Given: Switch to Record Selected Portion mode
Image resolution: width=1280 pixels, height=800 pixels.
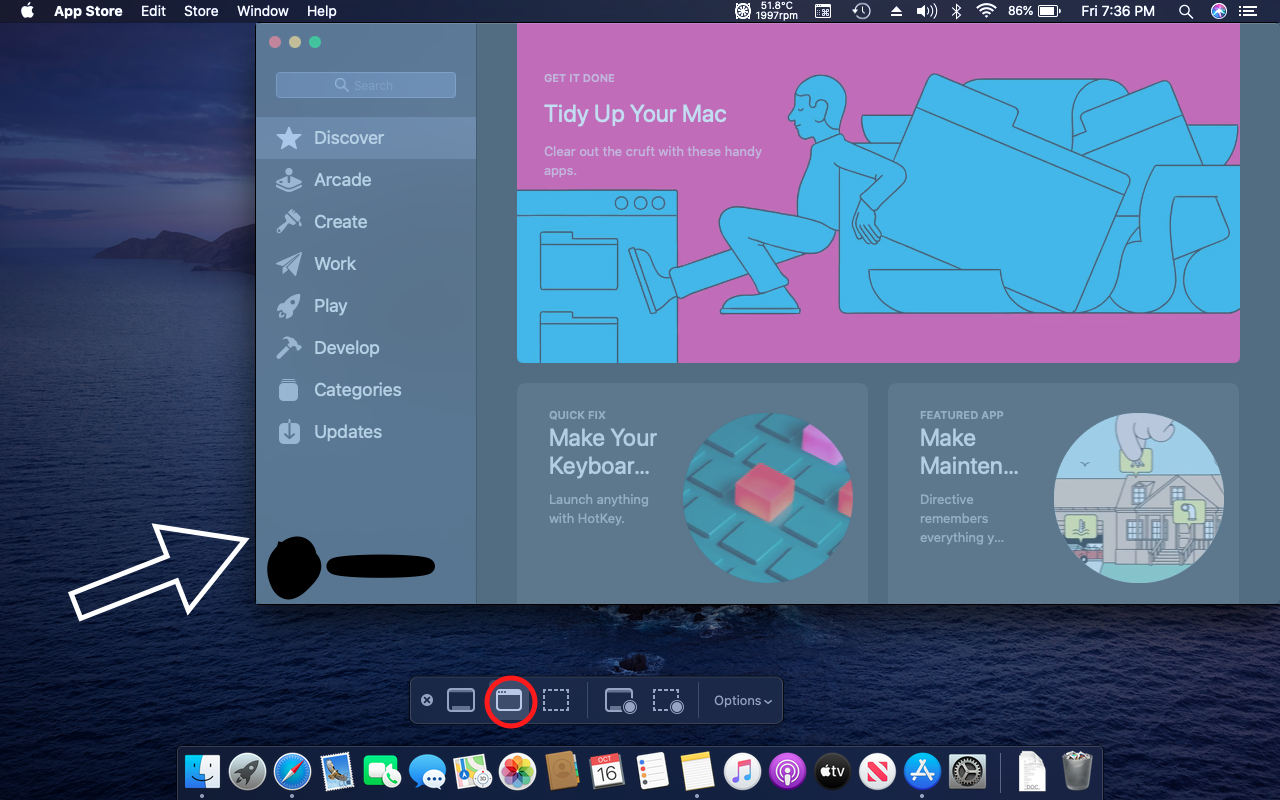Looking at the screenshot, I should [x=667, y=701].
